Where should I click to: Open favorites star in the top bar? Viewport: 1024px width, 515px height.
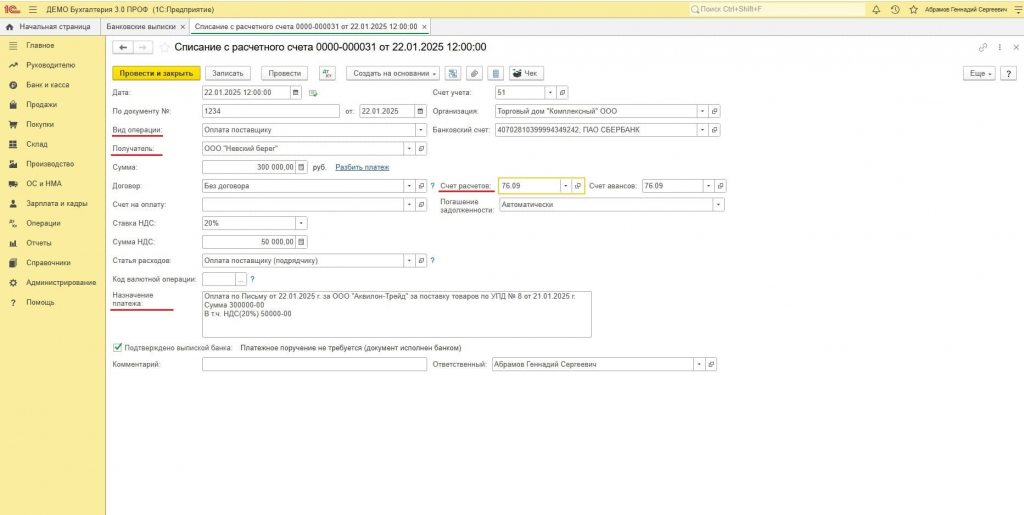[914, 10]
